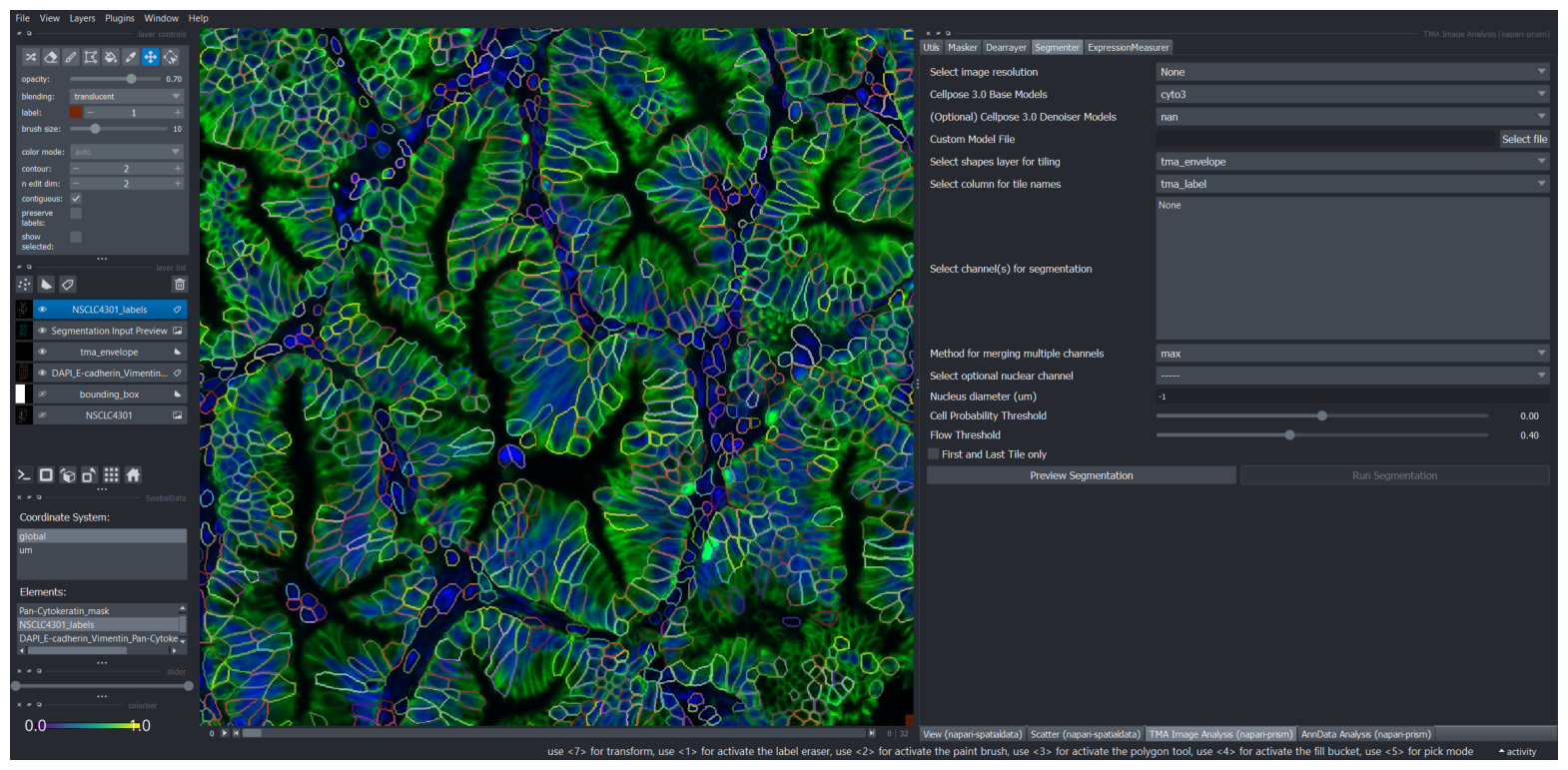Hide the NSCLC4301_labels layer via eye icon

pyautogui.click(x=42, y=310)
